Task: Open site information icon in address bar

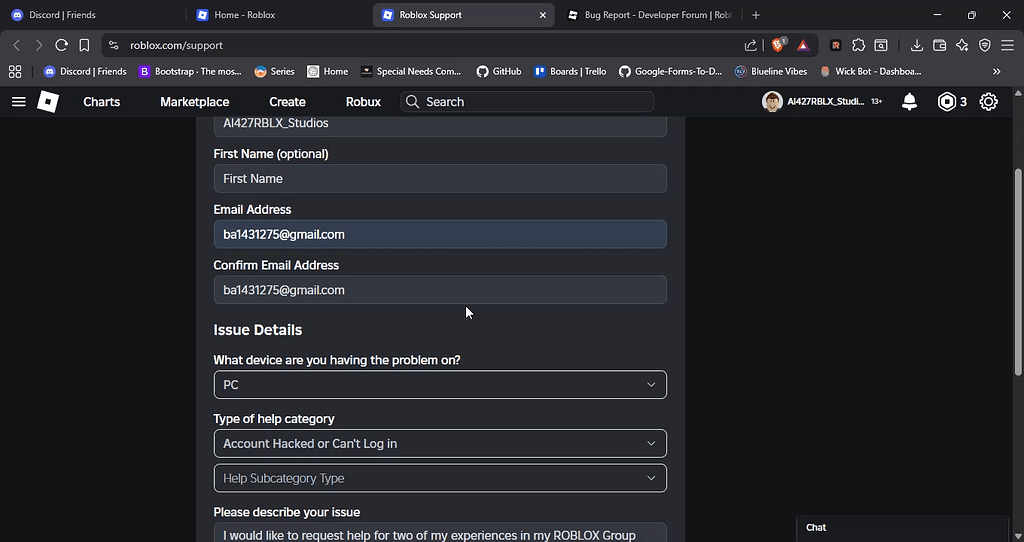Action: [x=114, y=45]
